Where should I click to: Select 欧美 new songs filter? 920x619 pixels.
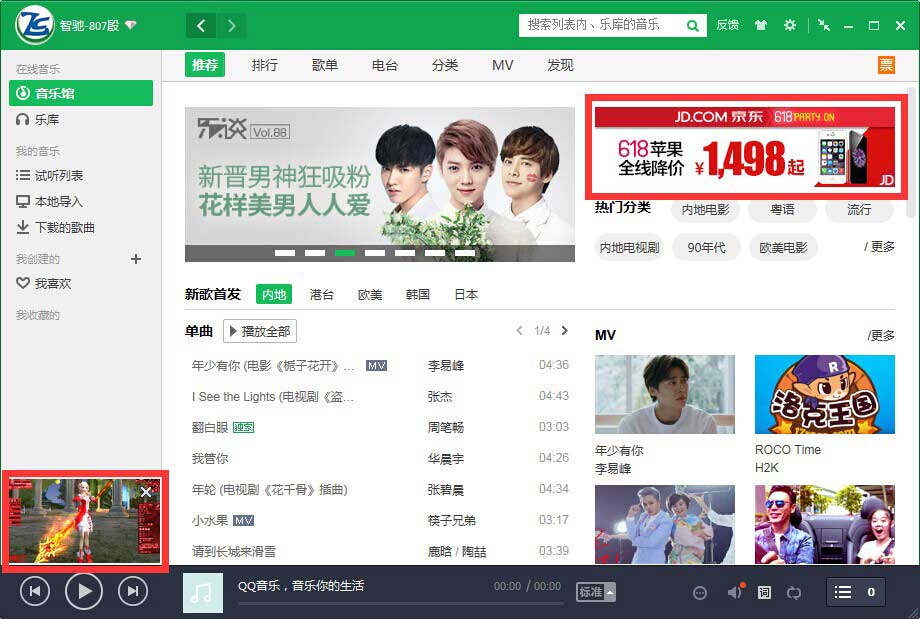click(370, 295)
